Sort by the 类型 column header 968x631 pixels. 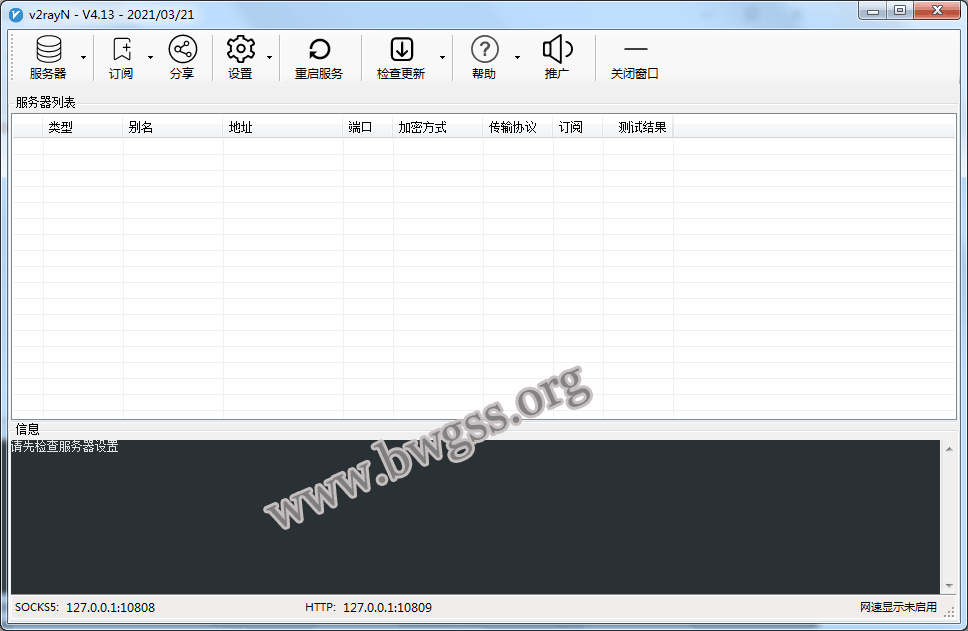tap(83, 127)
